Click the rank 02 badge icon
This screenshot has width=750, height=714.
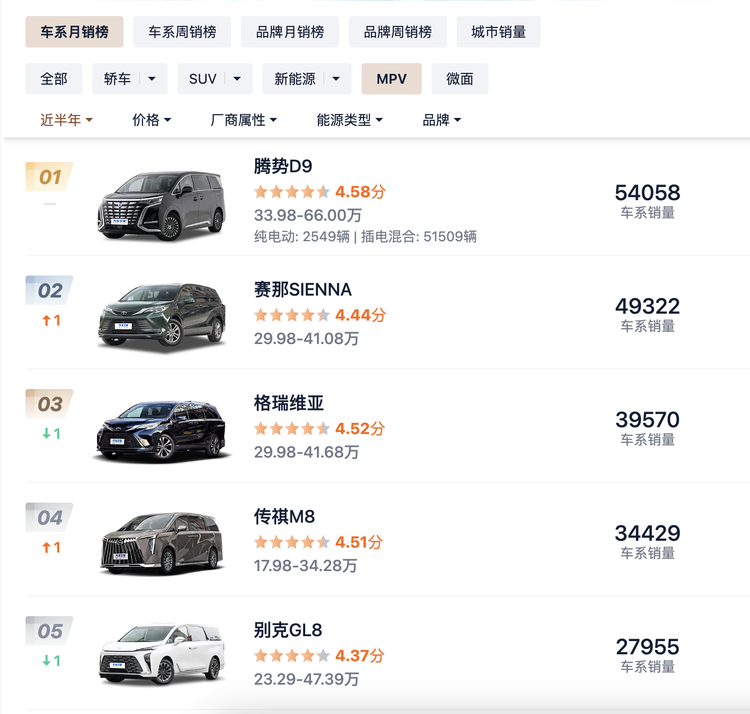50,291
